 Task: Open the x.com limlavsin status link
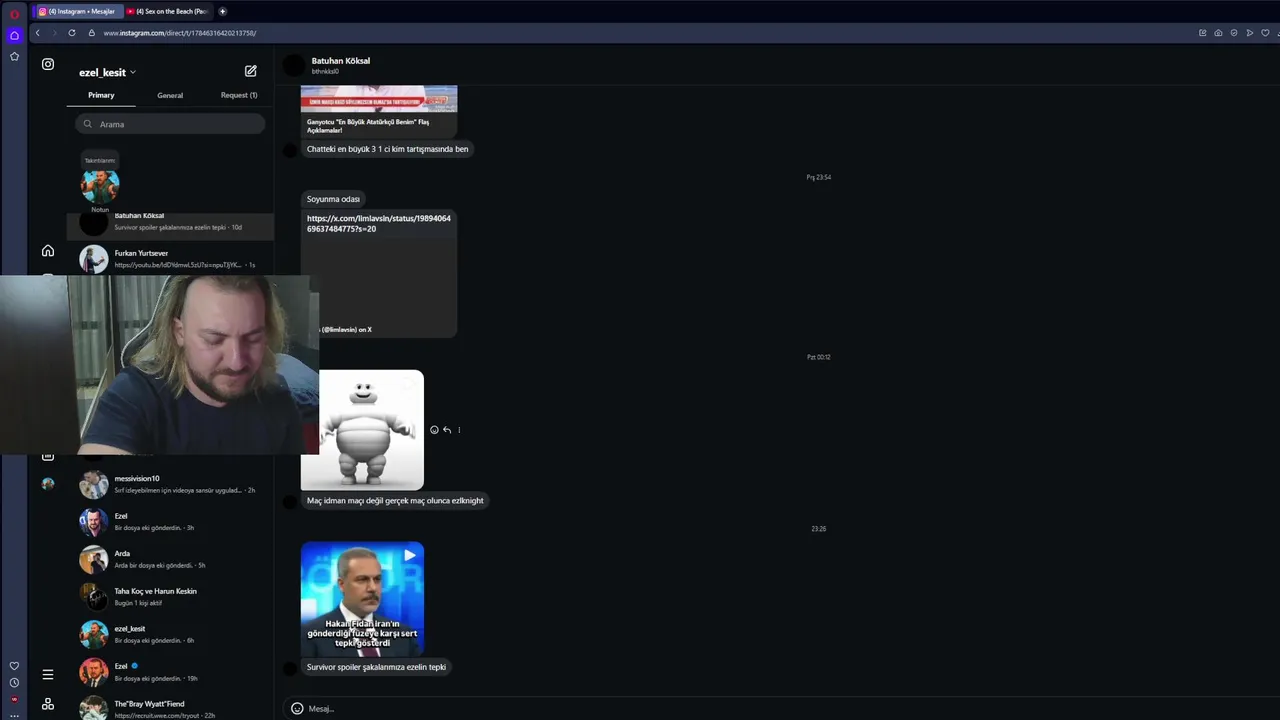pyautogui.click(x=379, y=223)
